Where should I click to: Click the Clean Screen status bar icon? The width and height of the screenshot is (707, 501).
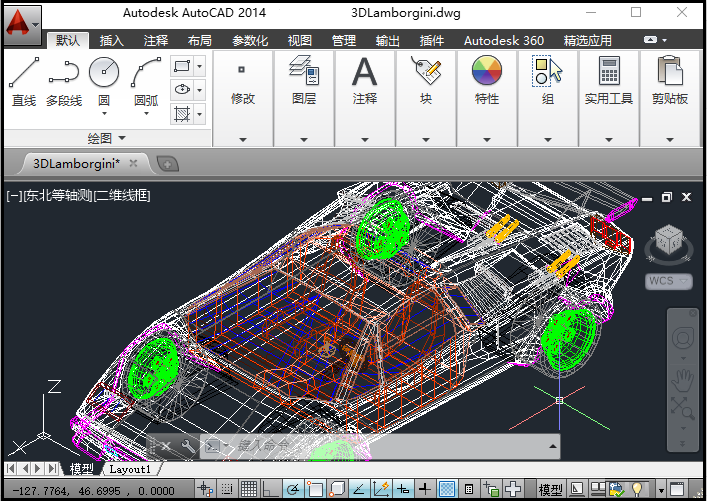(x=677, y=489)
